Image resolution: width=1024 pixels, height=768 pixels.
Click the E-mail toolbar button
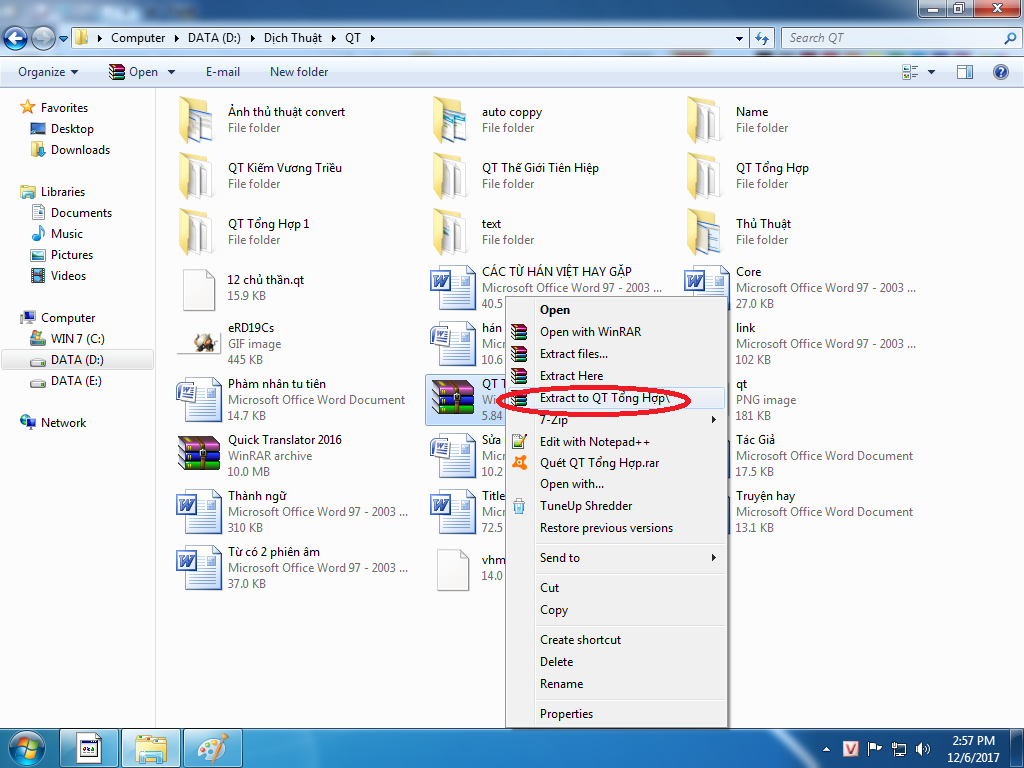click(223, 72)
